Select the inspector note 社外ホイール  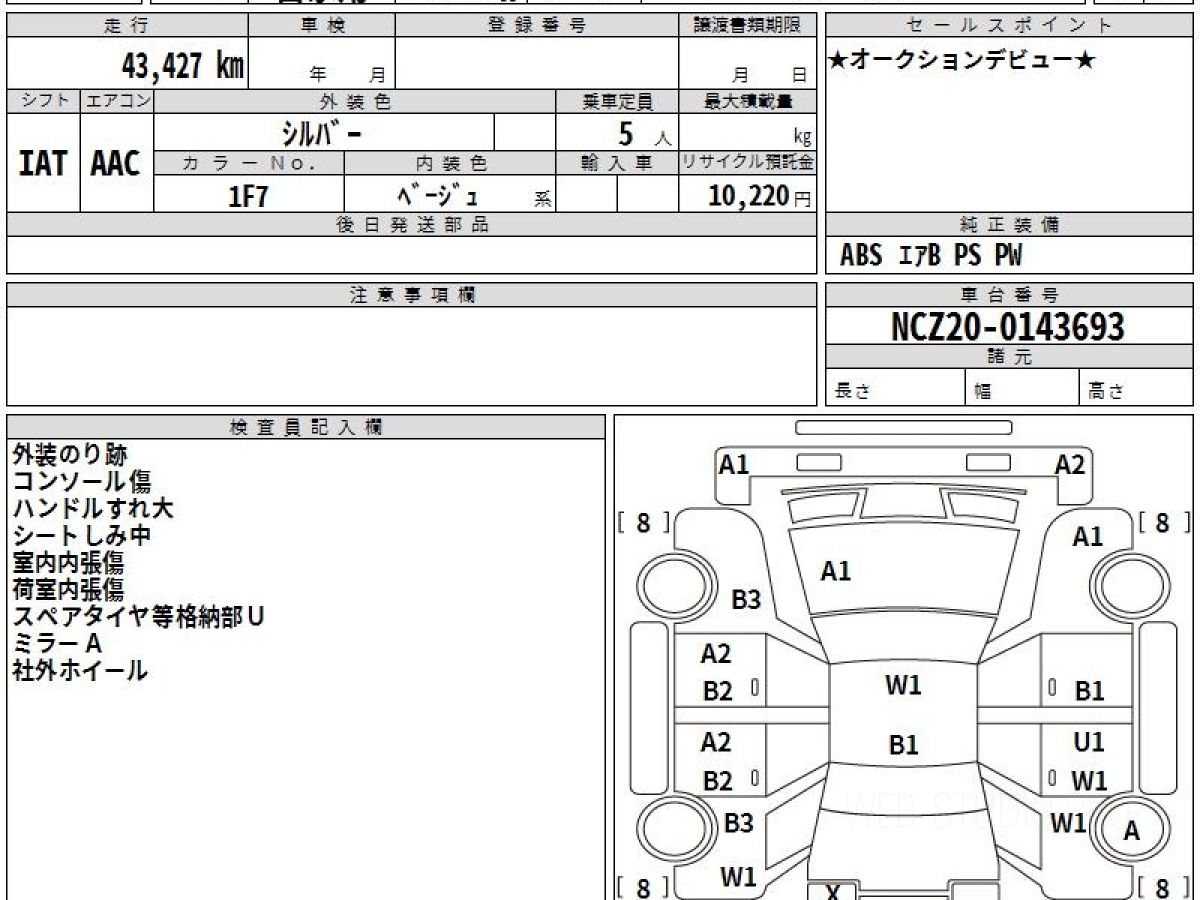[x=80, y=671]
